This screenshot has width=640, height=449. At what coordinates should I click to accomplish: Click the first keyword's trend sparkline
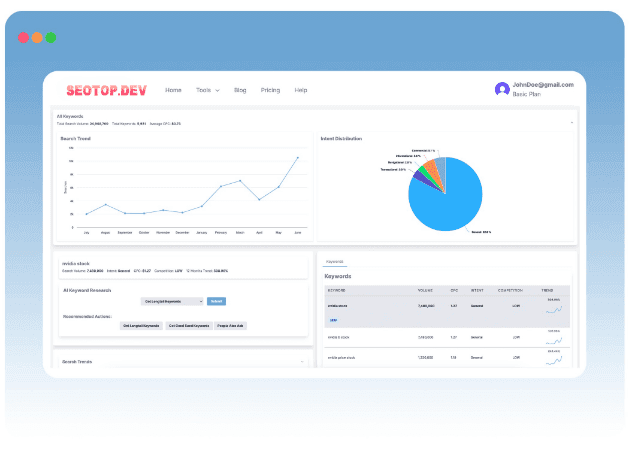pos(554,309)
